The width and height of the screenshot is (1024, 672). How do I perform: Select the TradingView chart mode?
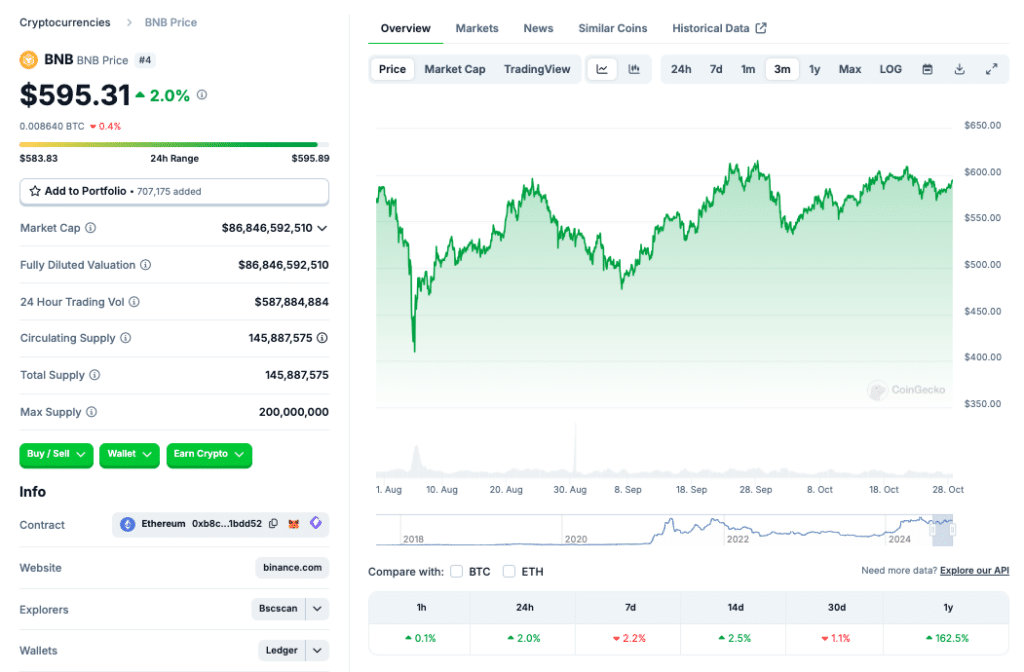click(x=537, y=69)
